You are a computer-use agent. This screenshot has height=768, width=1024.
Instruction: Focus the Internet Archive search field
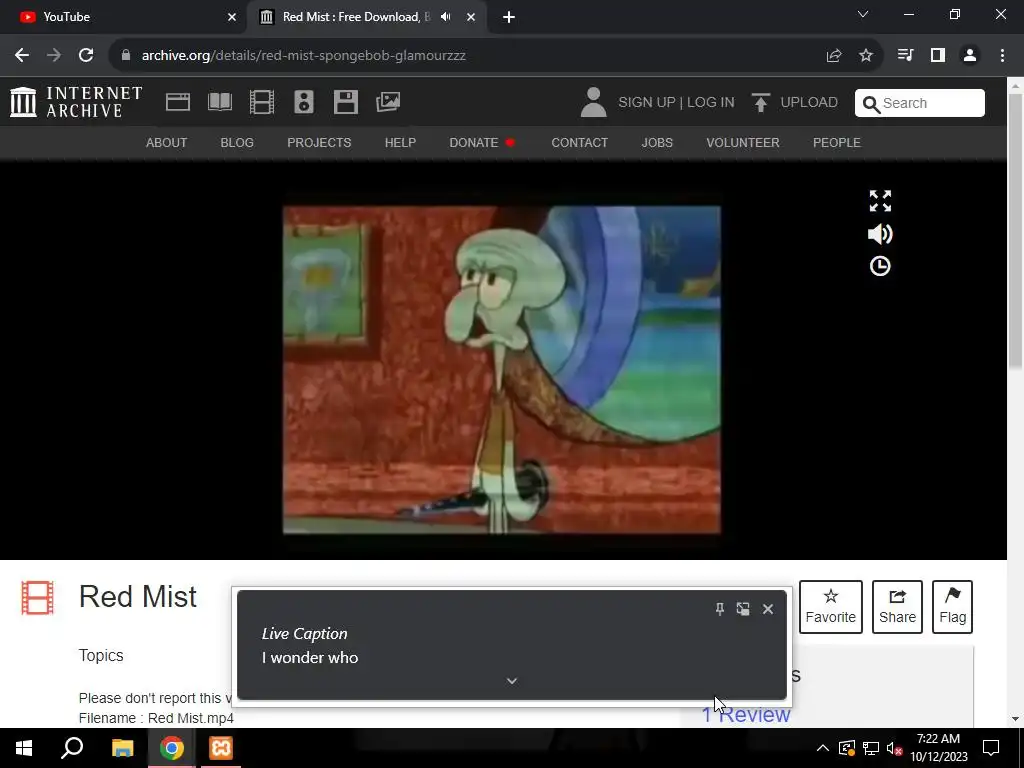pyautogui.click(x=920, y=103)
